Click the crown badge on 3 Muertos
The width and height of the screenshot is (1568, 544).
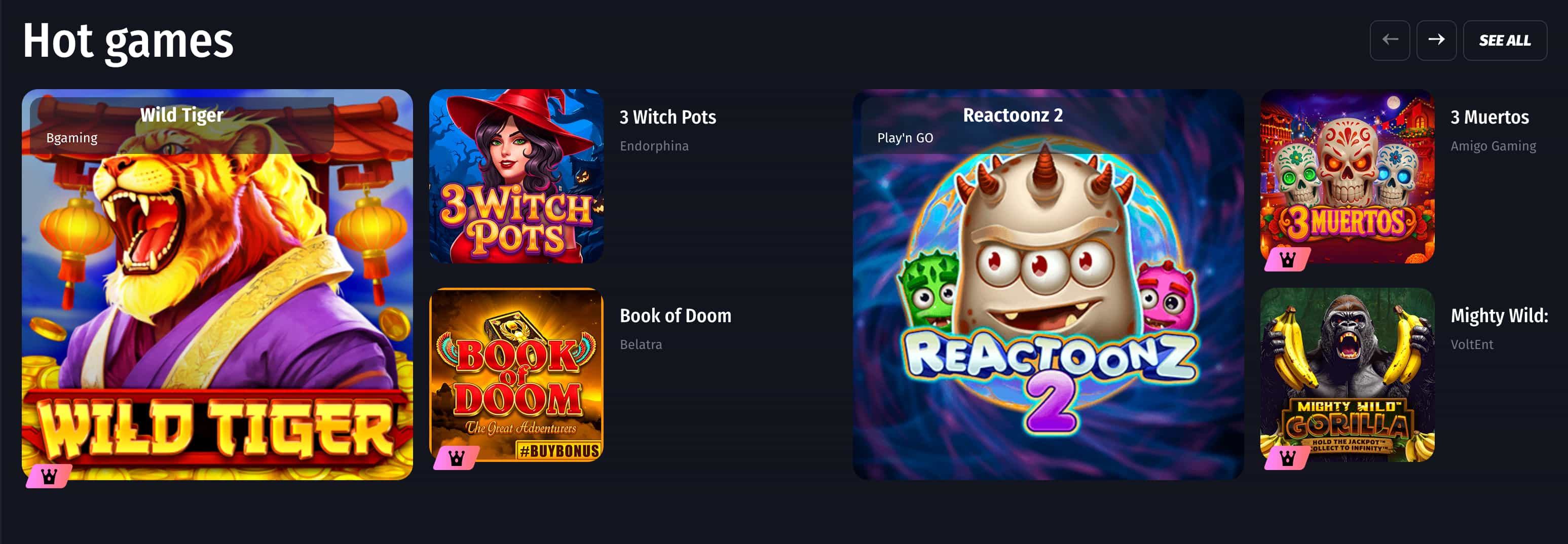pyautogui.click(x=1287, y=259)
